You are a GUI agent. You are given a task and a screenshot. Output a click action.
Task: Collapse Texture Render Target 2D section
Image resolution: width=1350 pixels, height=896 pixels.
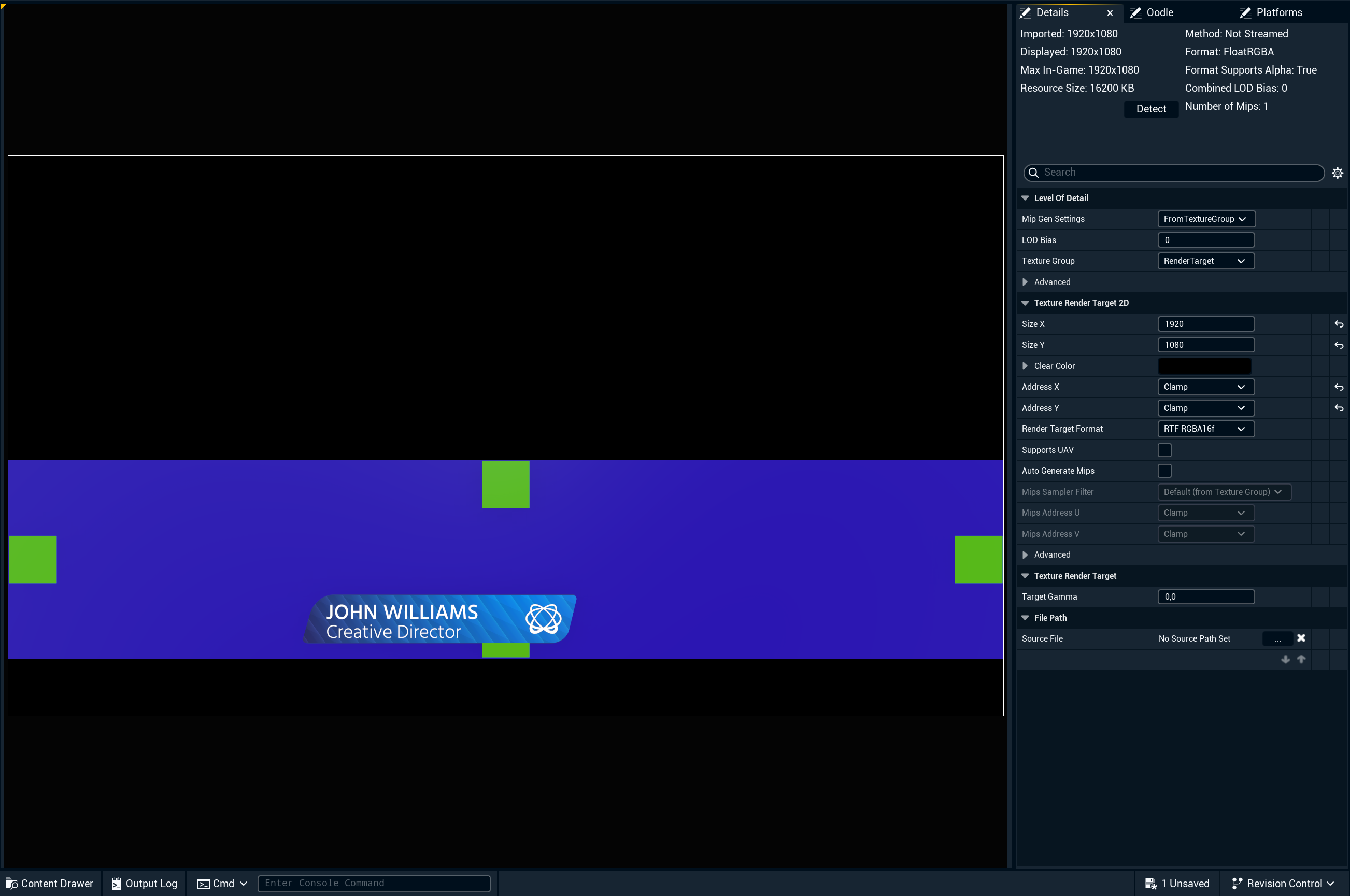pos(1025,303)
